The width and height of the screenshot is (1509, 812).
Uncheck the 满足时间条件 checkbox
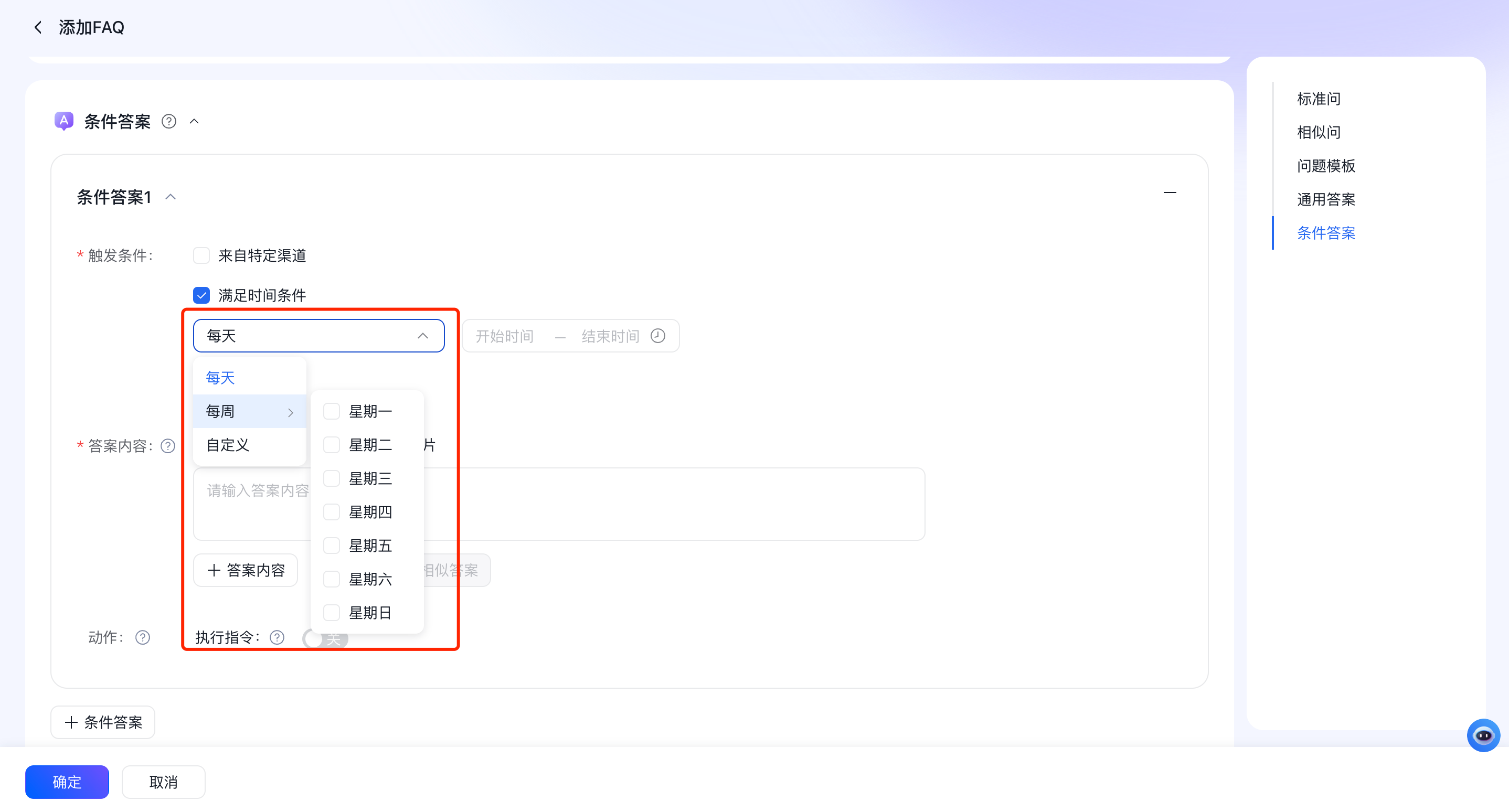(201, 296)
